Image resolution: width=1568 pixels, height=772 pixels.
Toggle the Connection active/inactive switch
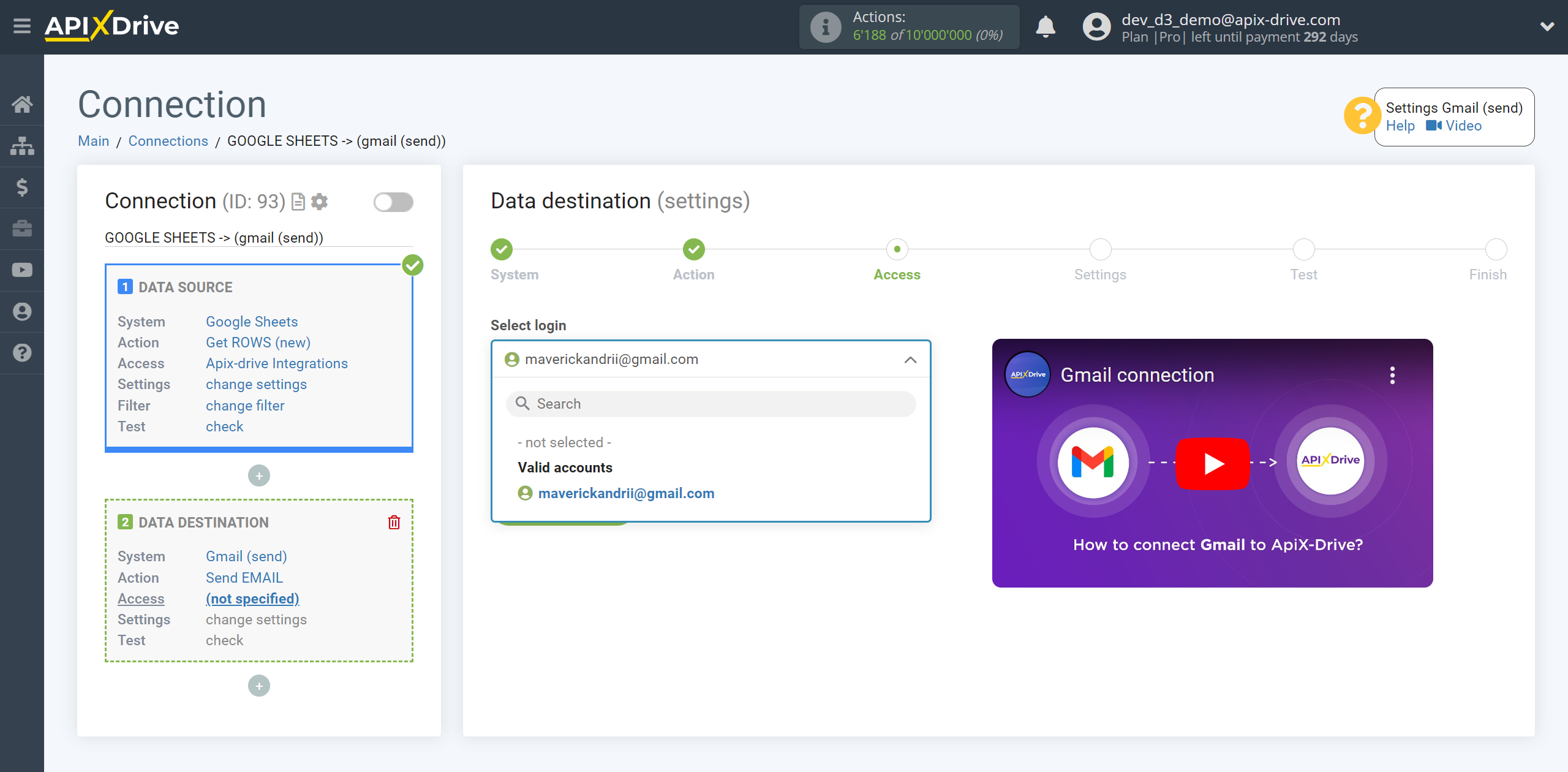393,202
